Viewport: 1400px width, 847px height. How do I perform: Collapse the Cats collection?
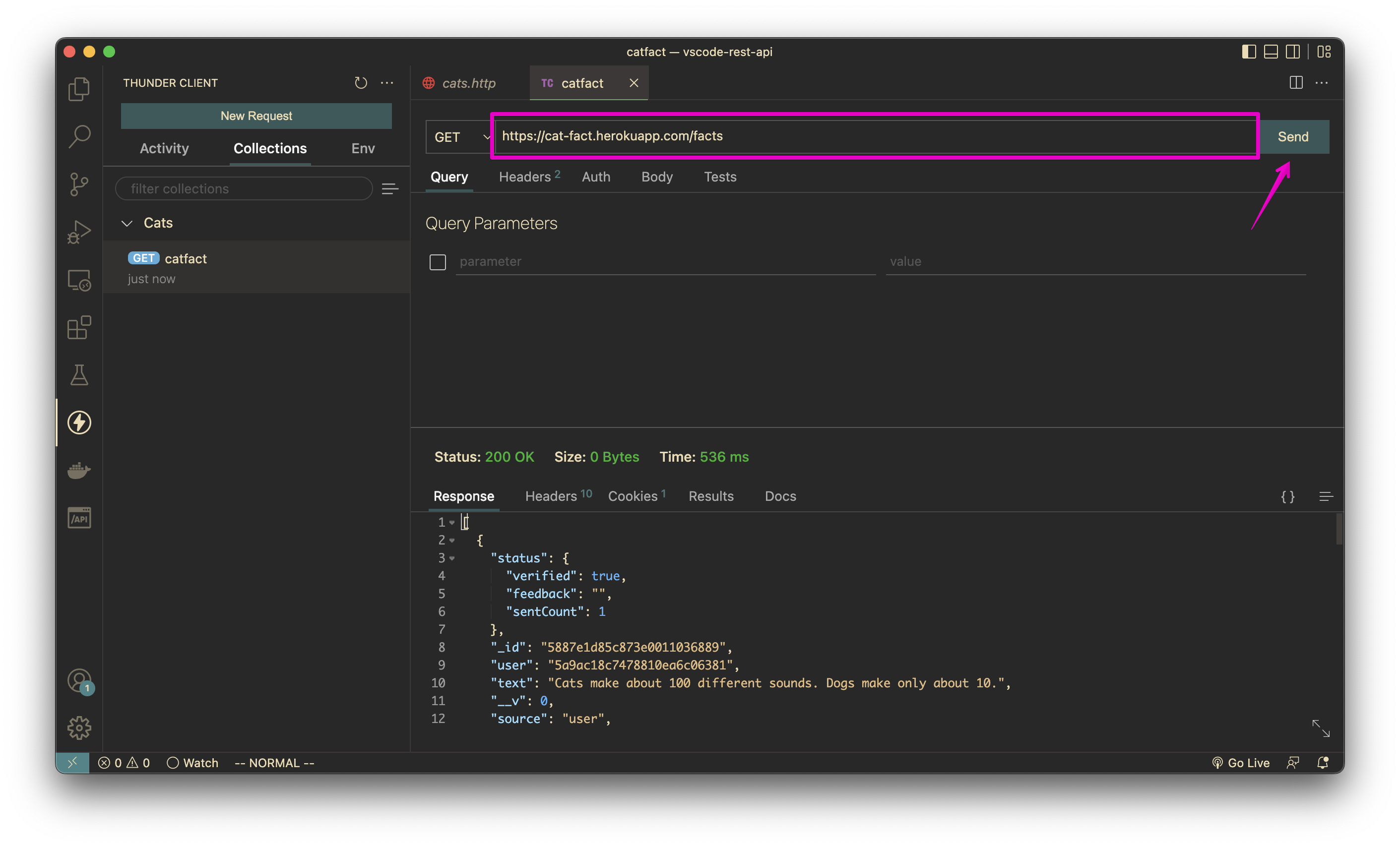pyautogui.click(x=127, y=223)
